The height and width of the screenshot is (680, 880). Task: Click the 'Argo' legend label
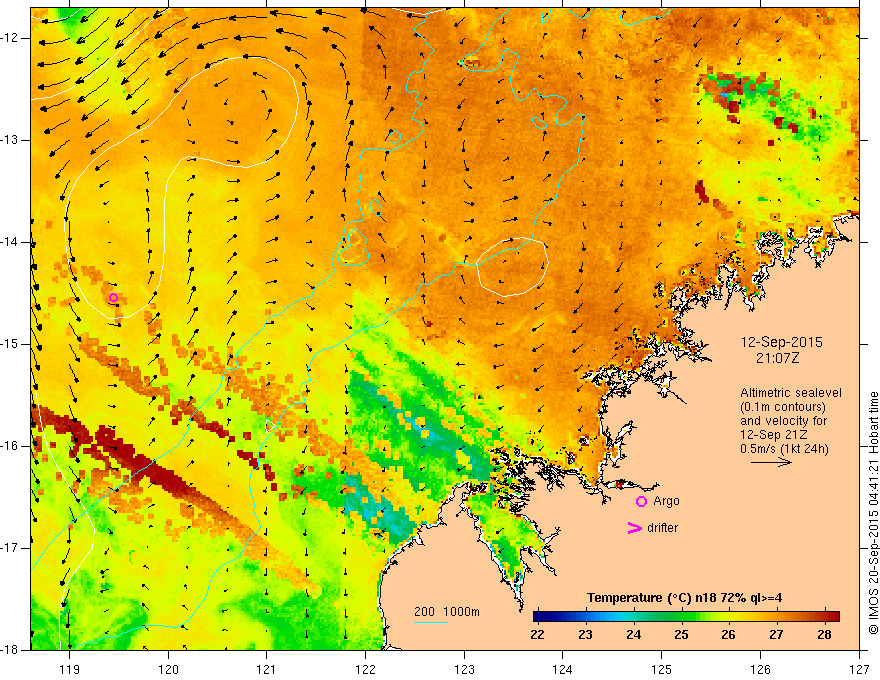pos(666,501)
